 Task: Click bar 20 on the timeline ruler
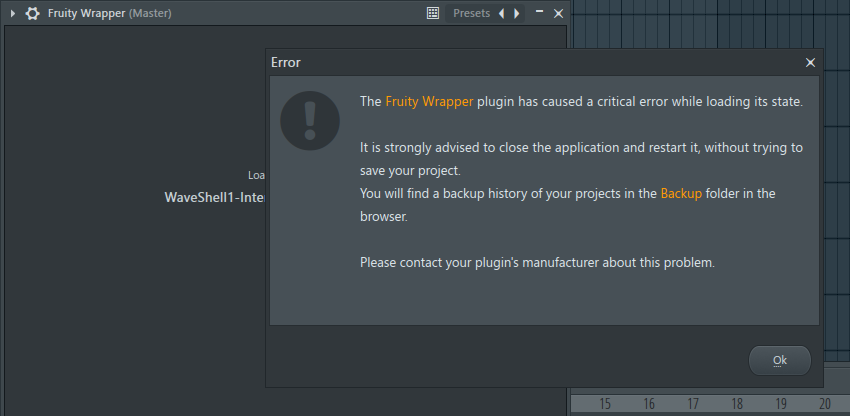(825, 404)
